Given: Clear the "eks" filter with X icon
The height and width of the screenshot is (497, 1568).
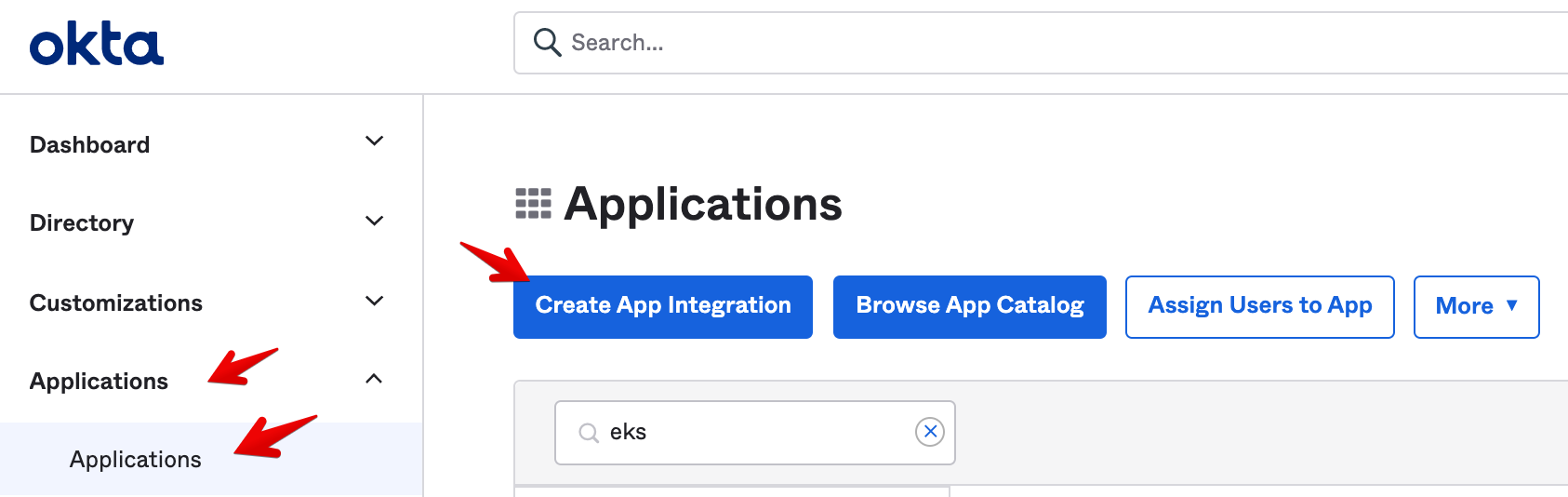Looking at the screenshot, I should [x=930, y=432].
